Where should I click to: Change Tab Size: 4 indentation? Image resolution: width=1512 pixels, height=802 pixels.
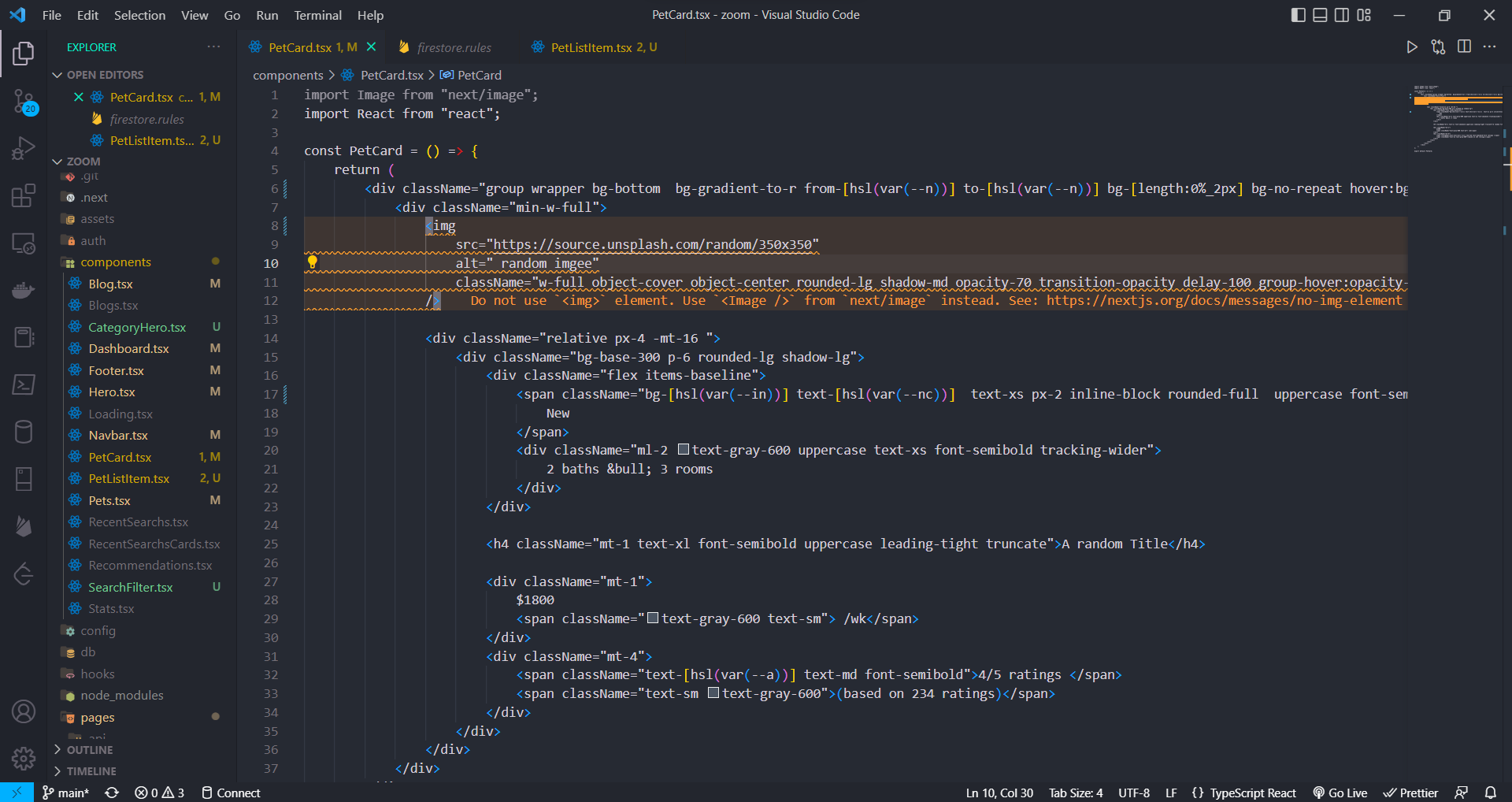click(1076, 793)
